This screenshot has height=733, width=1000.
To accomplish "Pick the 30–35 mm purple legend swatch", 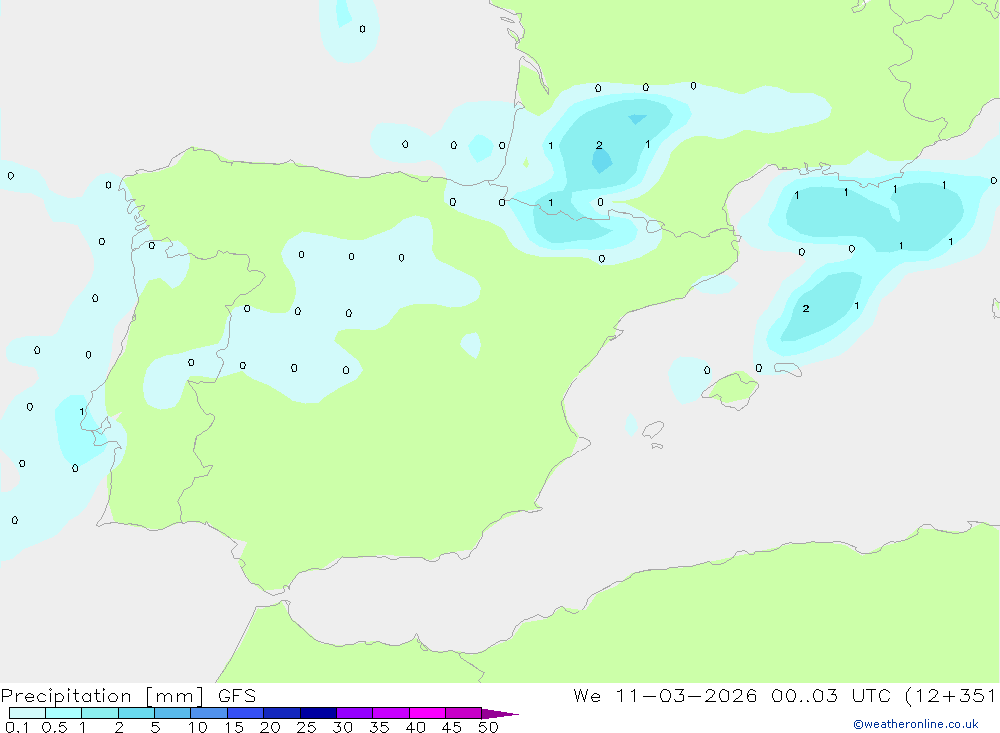I will click(355, 713).
